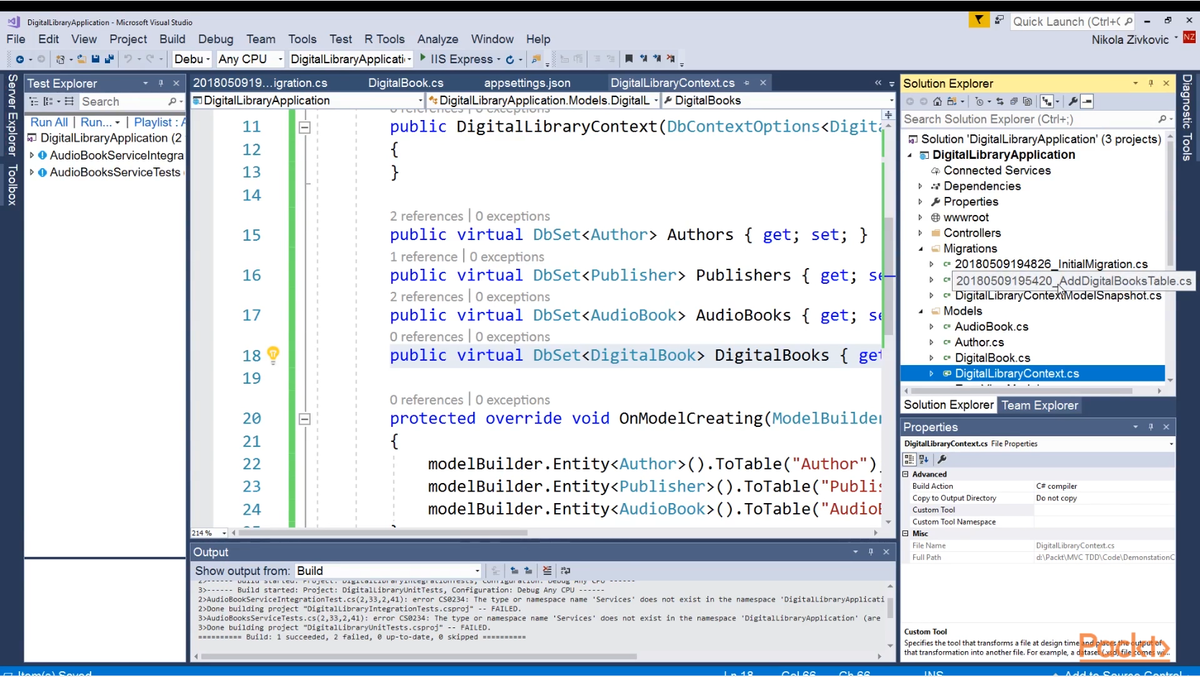Click the feedback icon beside Quick Launch
This screenshot has height=677, width=1200.
[x=998, y=20]
